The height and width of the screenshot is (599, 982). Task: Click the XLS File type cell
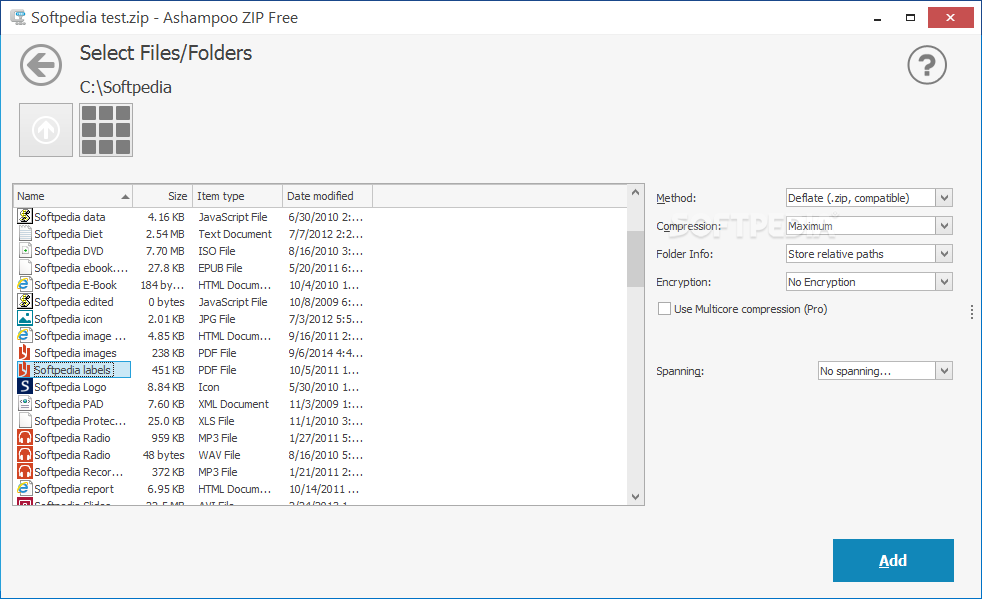(216, 420)
